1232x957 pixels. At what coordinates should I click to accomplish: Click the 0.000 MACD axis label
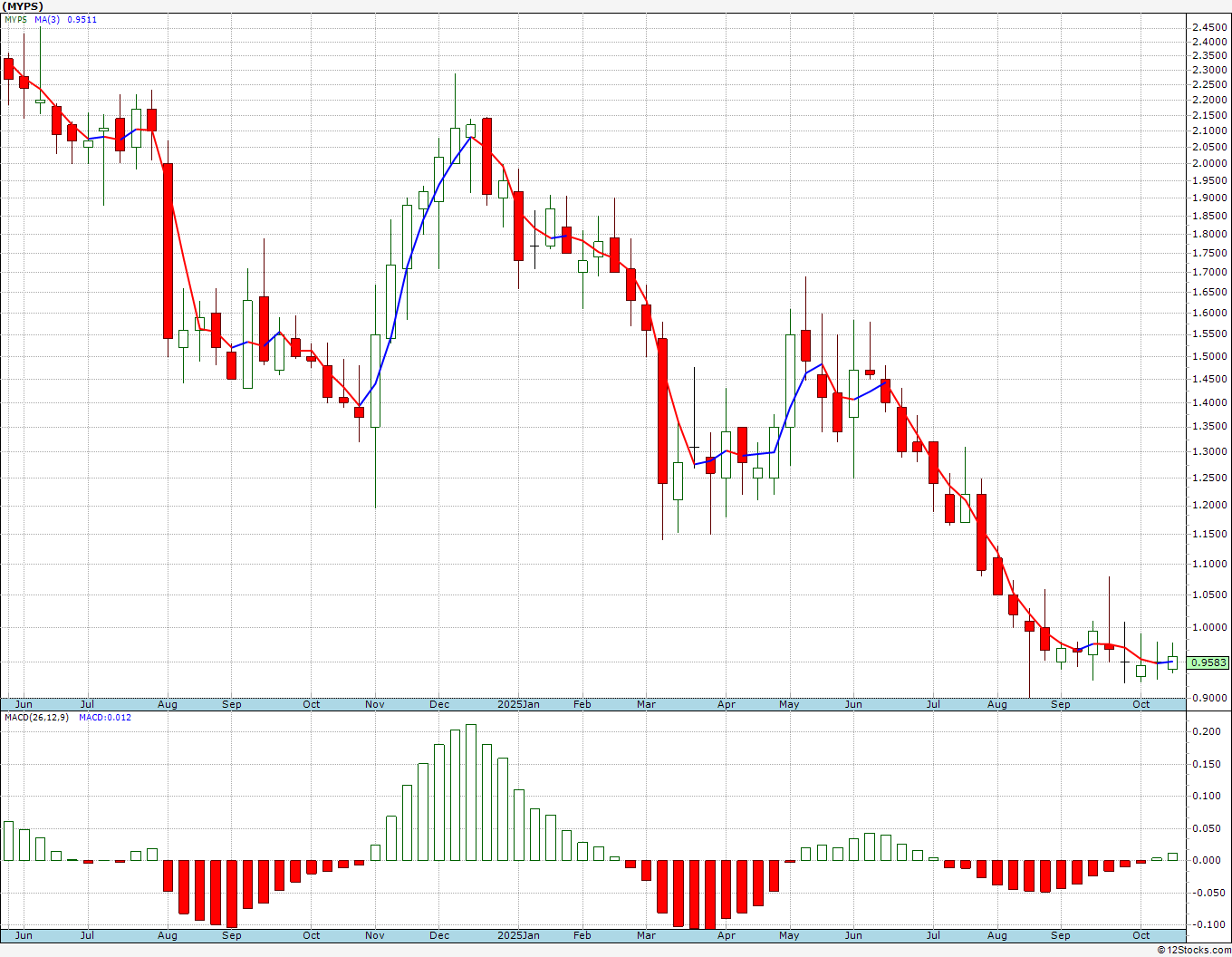[x=1206, y=860]
